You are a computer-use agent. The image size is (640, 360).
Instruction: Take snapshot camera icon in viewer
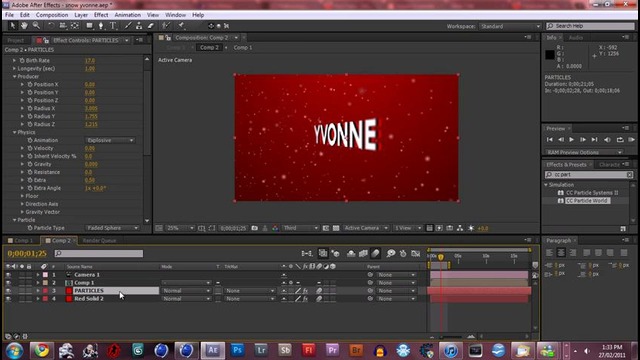(x=255, y=228)
